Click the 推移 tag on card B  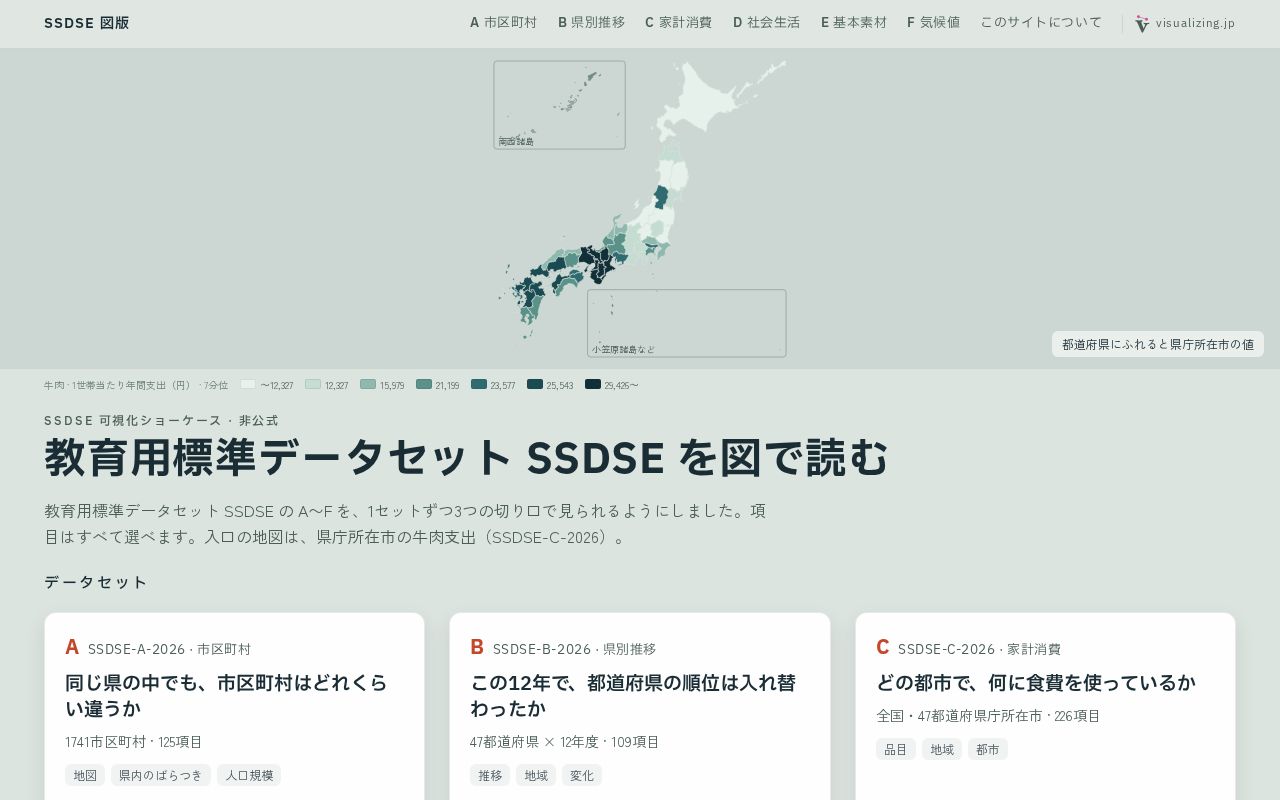(490, 775)
